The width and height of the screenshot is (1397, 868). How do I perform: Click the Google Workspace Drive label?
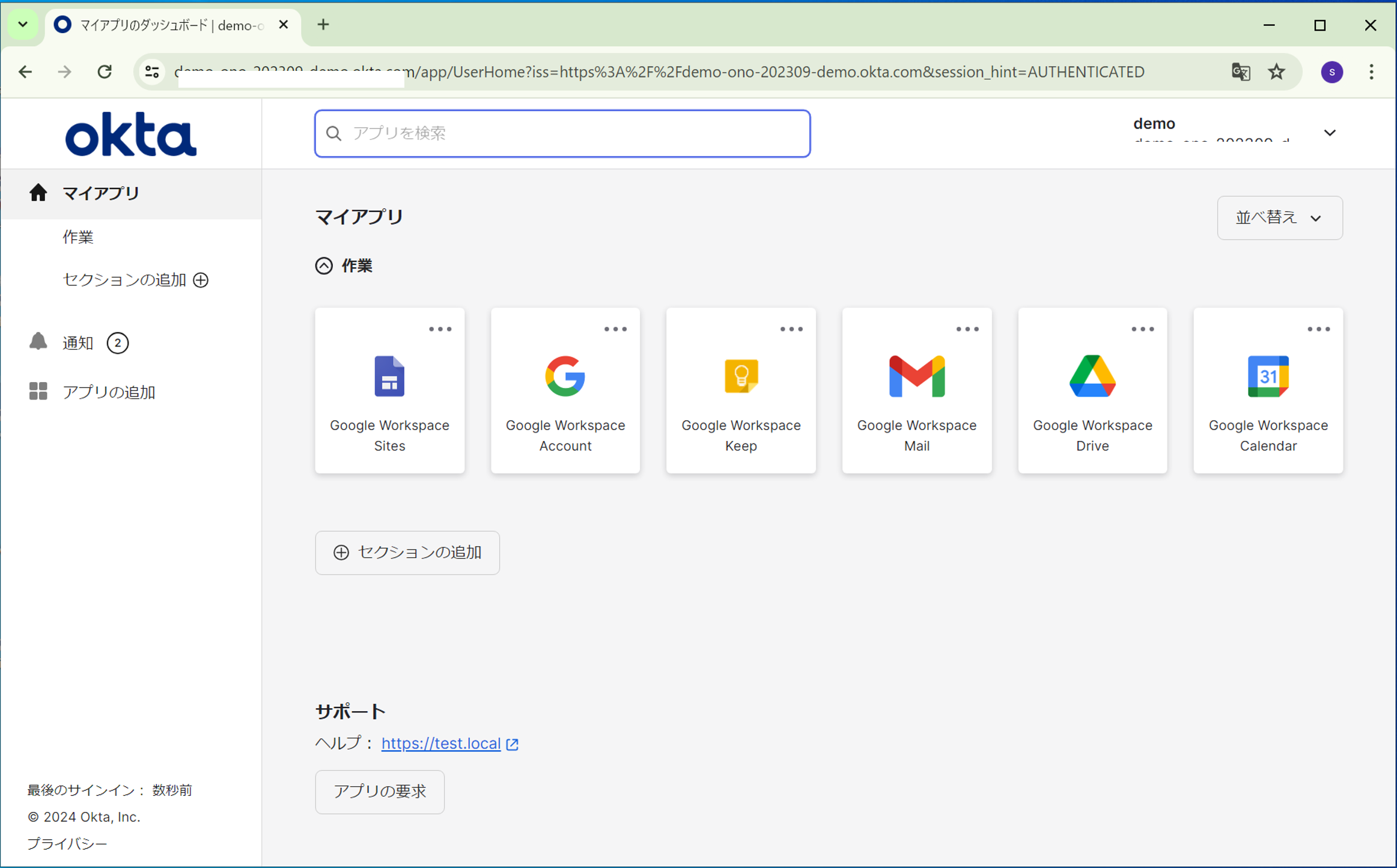[1092, 435]
